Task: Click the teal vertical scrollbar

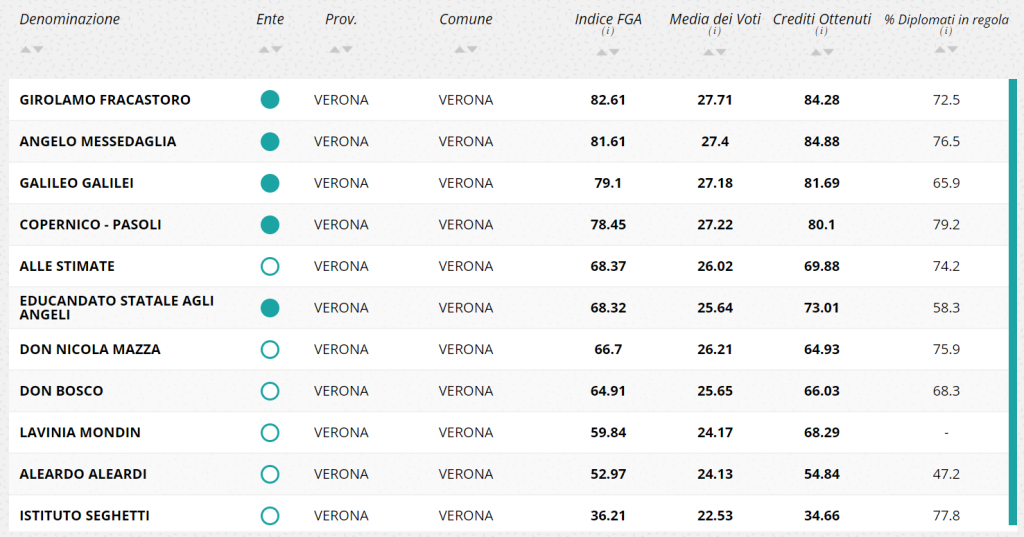Action: (x=1013, y=302)
